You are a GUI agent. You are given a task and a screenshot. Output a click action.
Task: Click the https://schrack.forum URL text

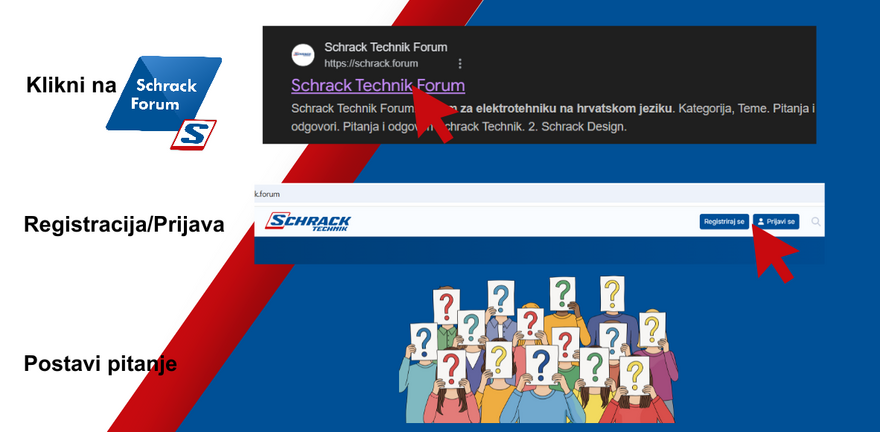point(371,63)
